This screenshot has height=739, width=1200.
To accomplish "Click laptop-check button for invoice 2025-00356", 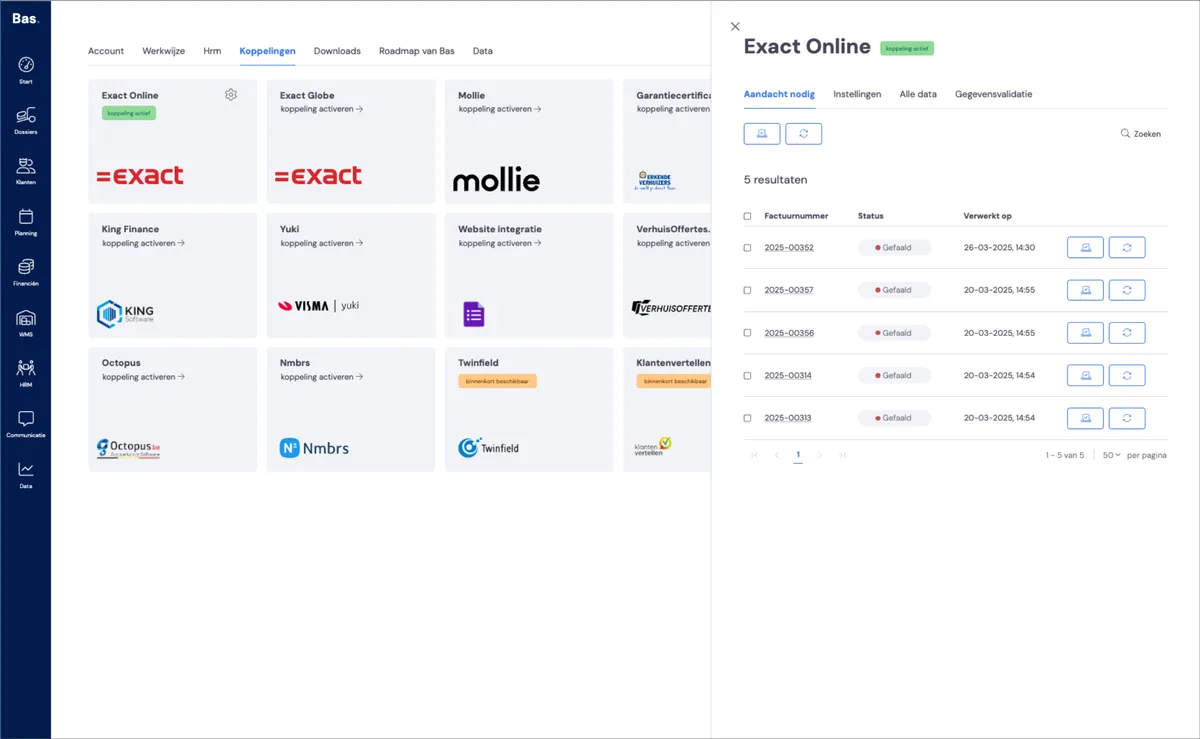I will [x=1085, y=333].
